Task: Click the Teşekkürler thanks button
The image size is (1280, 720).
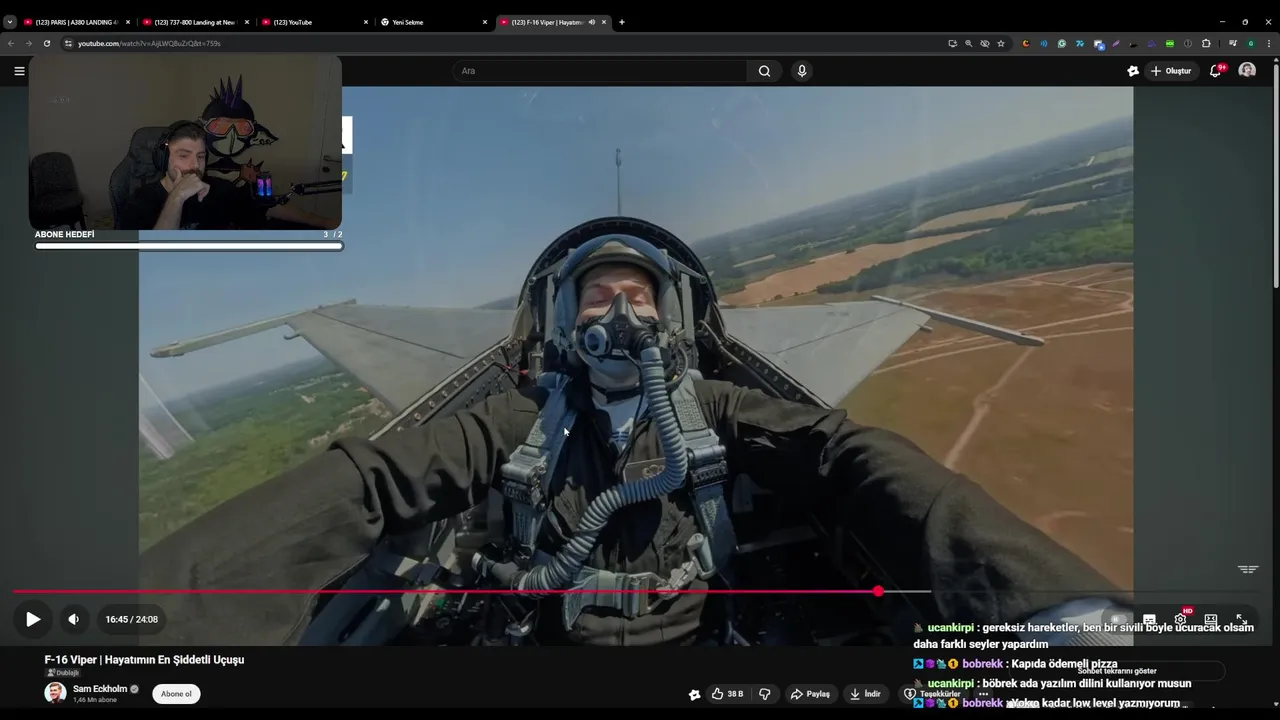Action: (932, 694)
